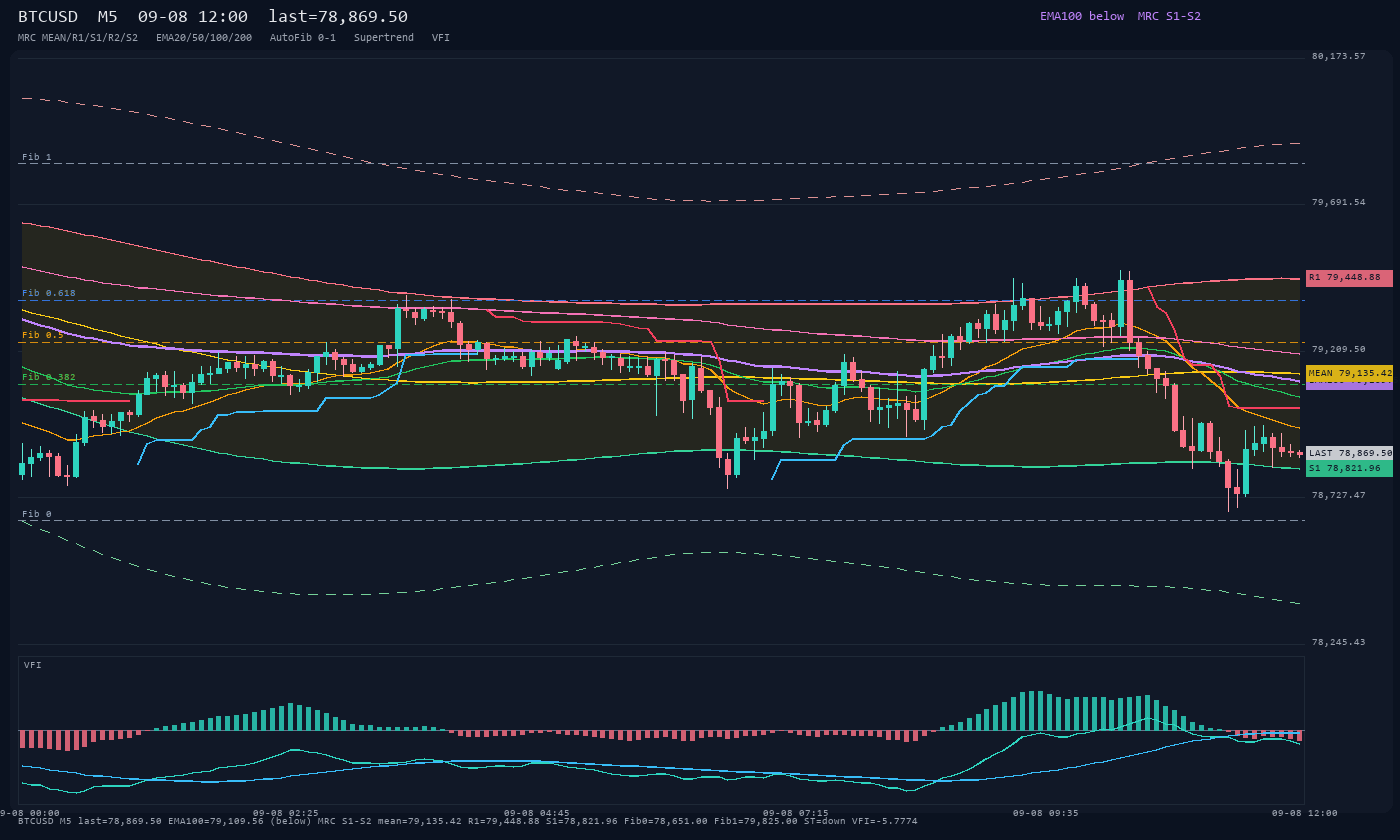Click the '09-08 12:00' time axis label
This screenshot has height=840, width=1400.
click(x=1304, y=813)
